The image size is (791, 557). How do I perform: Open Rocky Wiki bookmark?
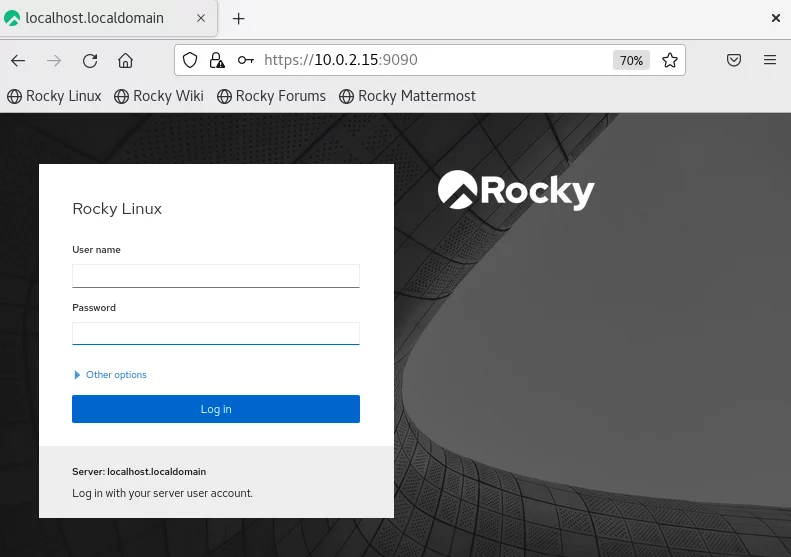click(159, 96)
